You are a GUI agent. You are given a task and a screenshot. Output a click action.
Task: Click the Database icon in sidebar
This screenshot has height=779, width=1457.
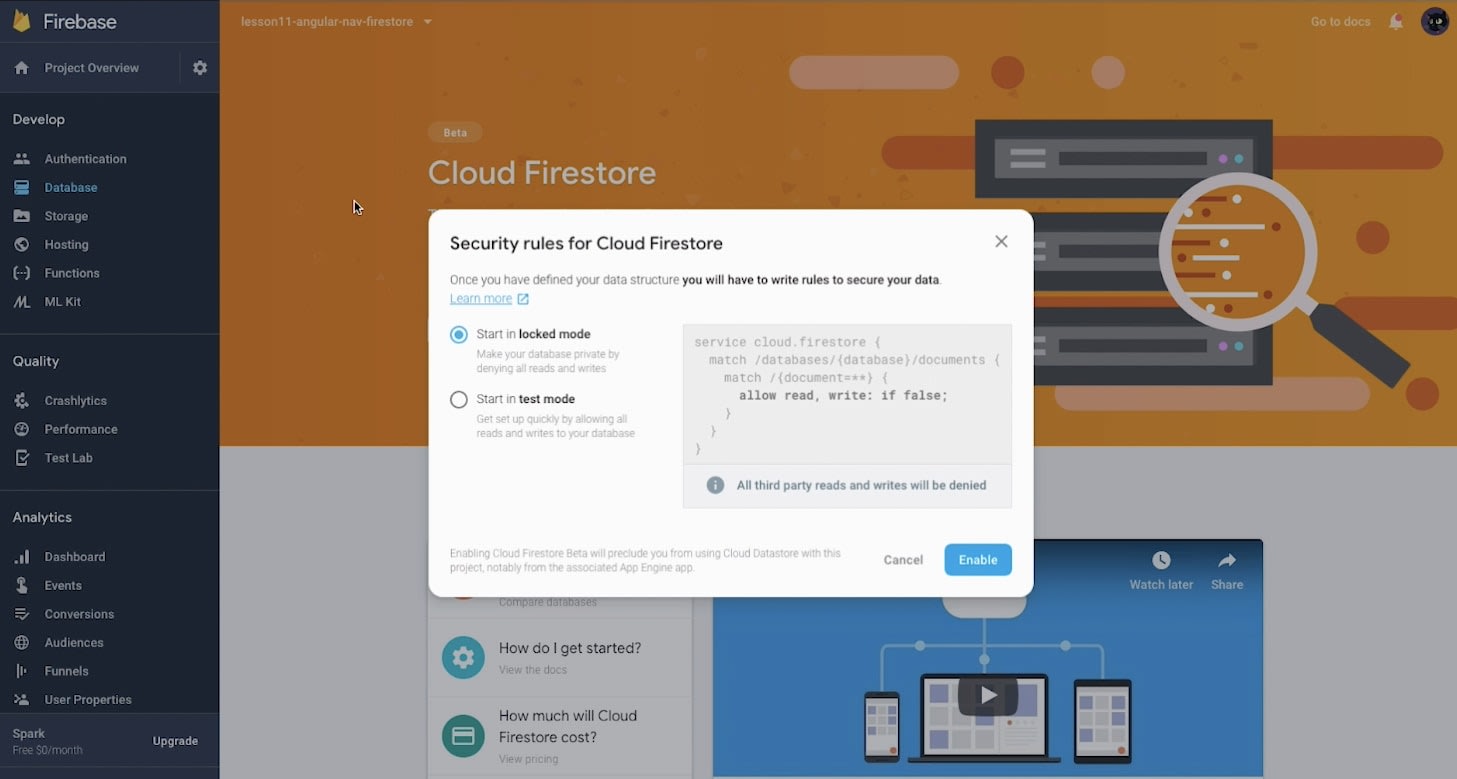click(22, 187)
